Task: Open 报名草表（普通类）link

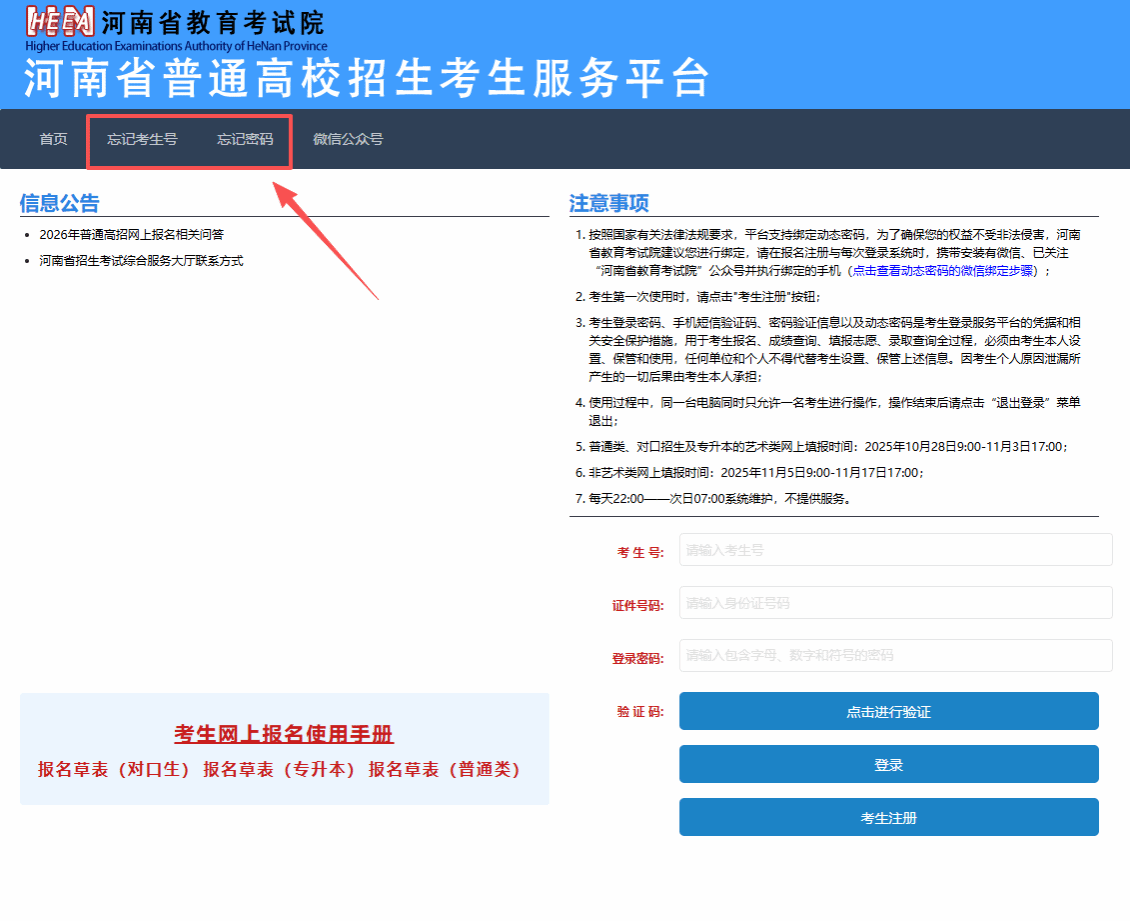Action: coord(444,770)
